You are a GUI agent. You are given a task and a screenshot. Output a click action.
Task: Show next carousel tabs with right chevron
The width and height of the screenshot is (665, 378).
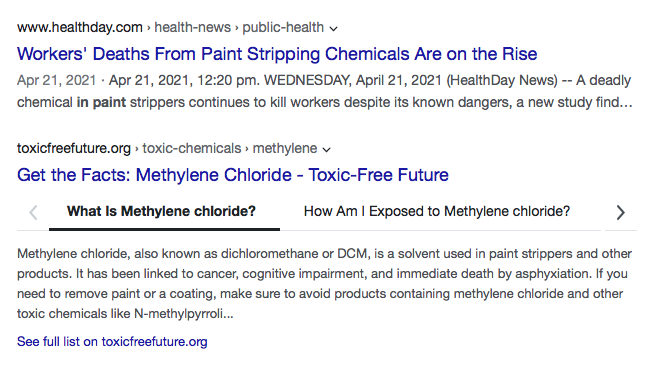pyautogui.click(x=620, y=212)
